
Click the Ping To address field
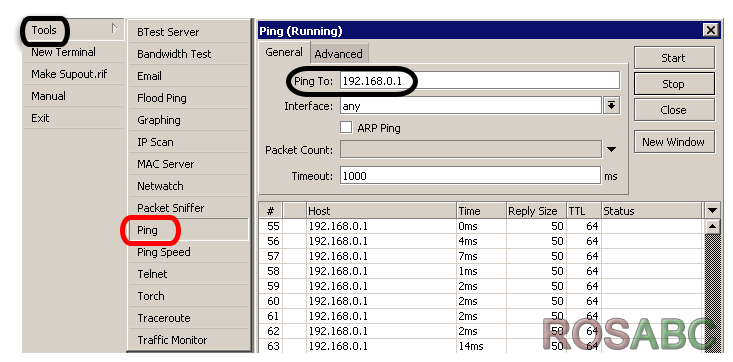pos(480,80)
